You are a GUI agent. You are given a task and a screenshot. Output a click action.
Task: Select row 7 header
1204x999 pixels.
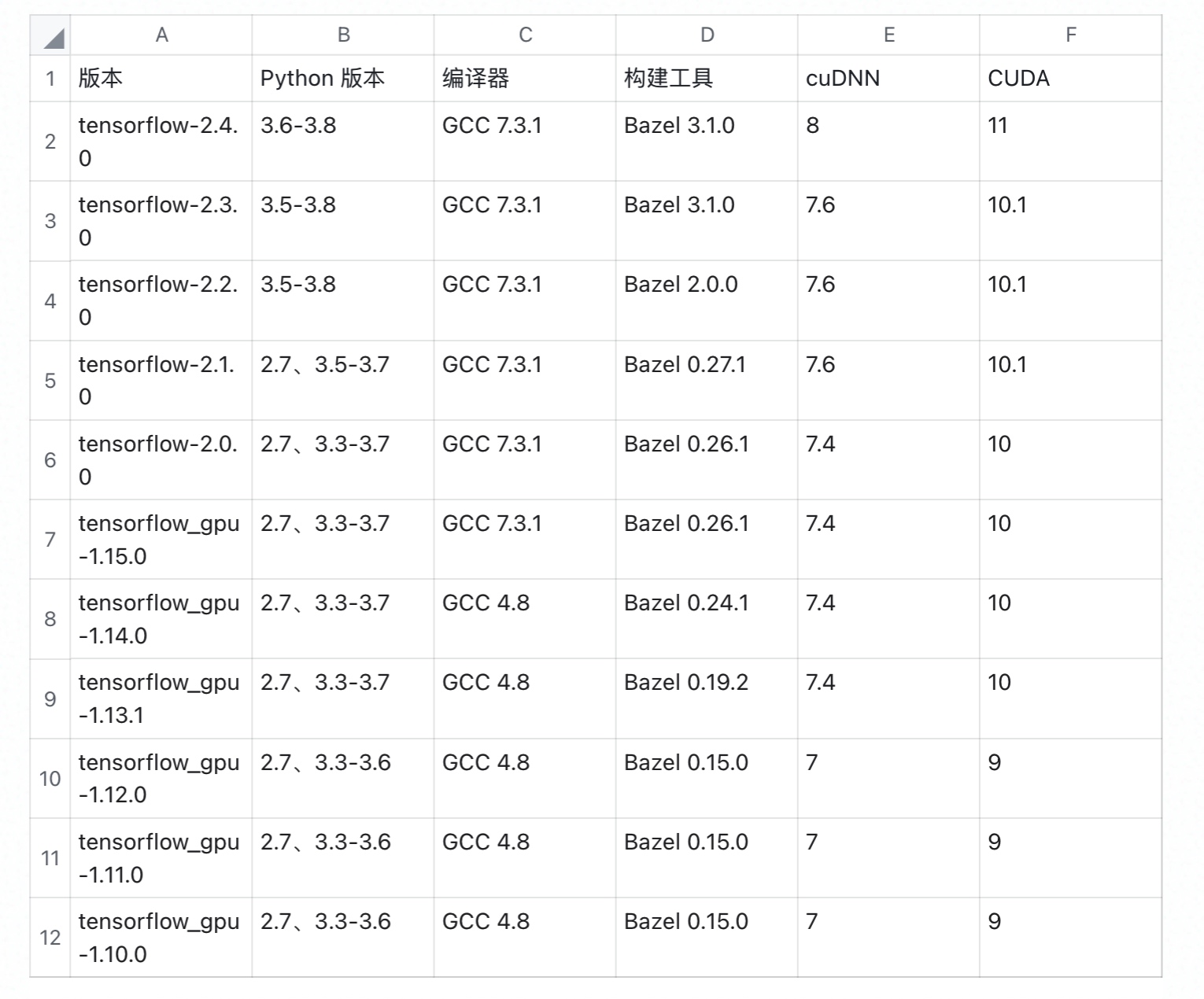coord(50,540)
